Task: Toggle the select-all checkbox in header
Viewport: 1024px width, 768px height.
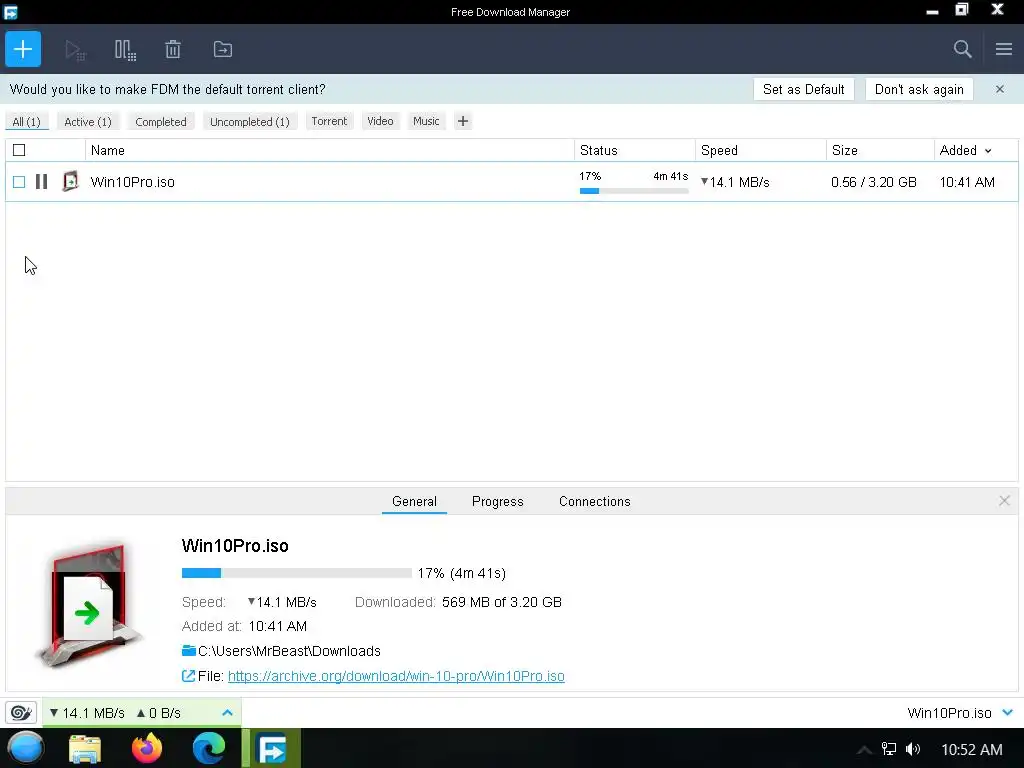Action: [x=19, y=150]
